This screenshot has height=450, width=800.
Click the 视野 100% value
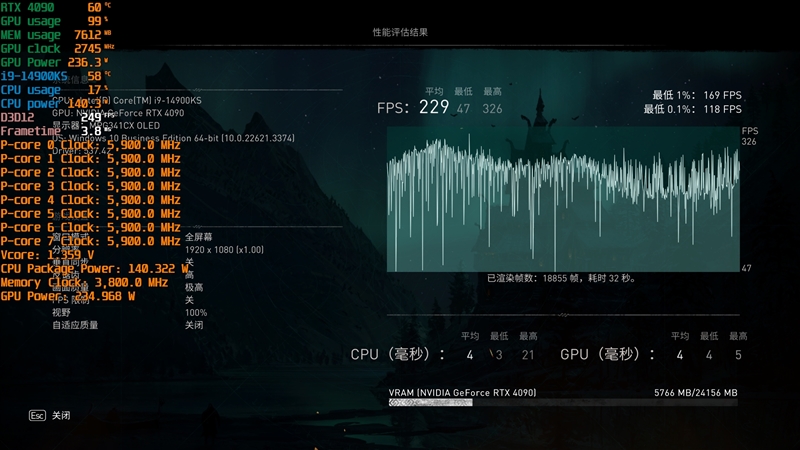click(x=196, y=313)
